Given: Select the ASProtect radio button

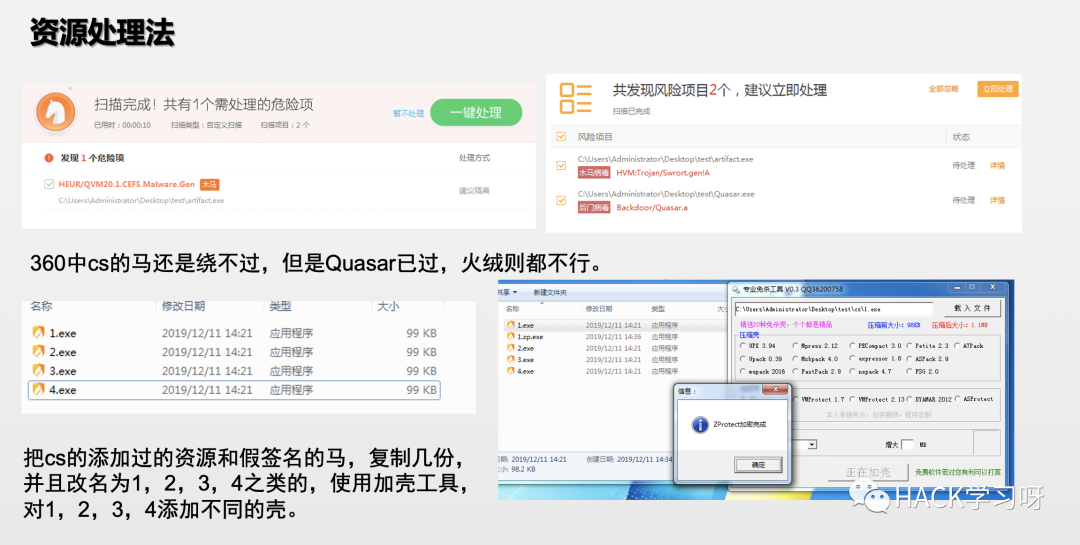Looking at the screenshot, I should click(957, 398).
